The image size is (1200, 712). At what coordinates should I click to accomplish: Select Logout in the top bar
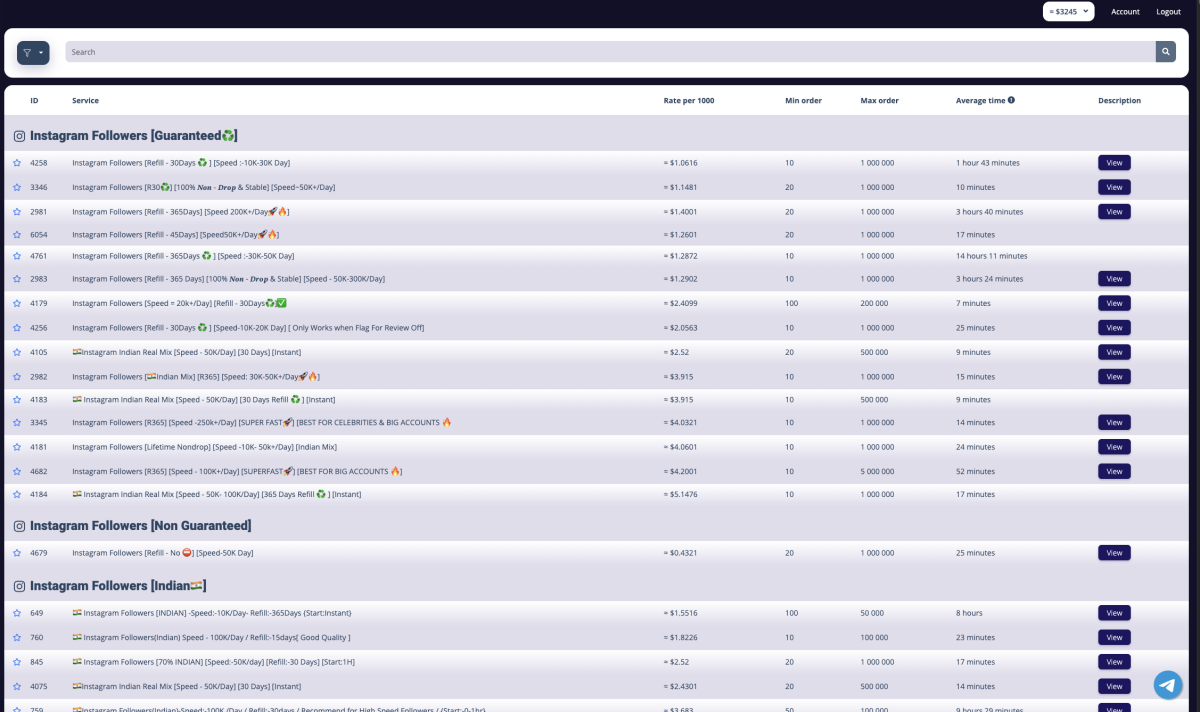click(1168, 12)
